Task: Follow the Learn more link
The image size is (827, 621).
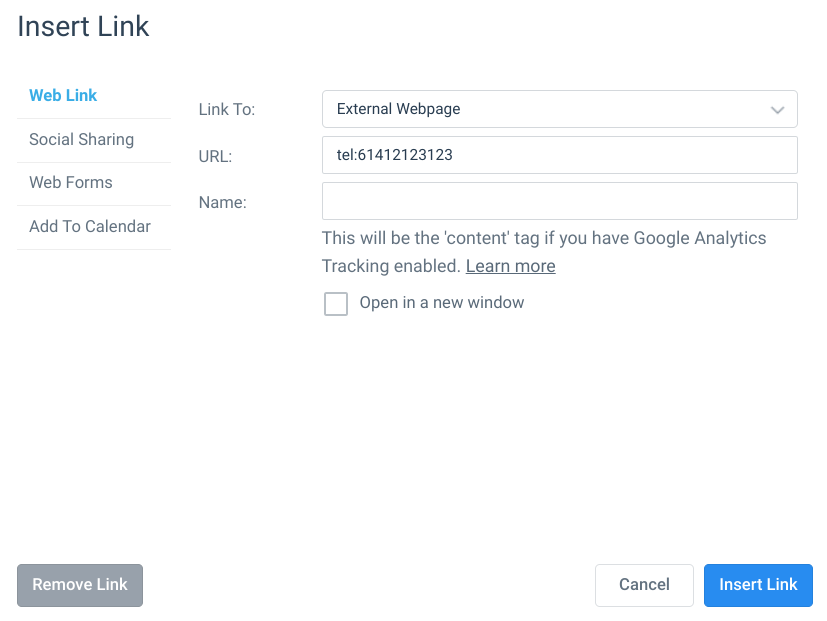Action: (510, 266)
